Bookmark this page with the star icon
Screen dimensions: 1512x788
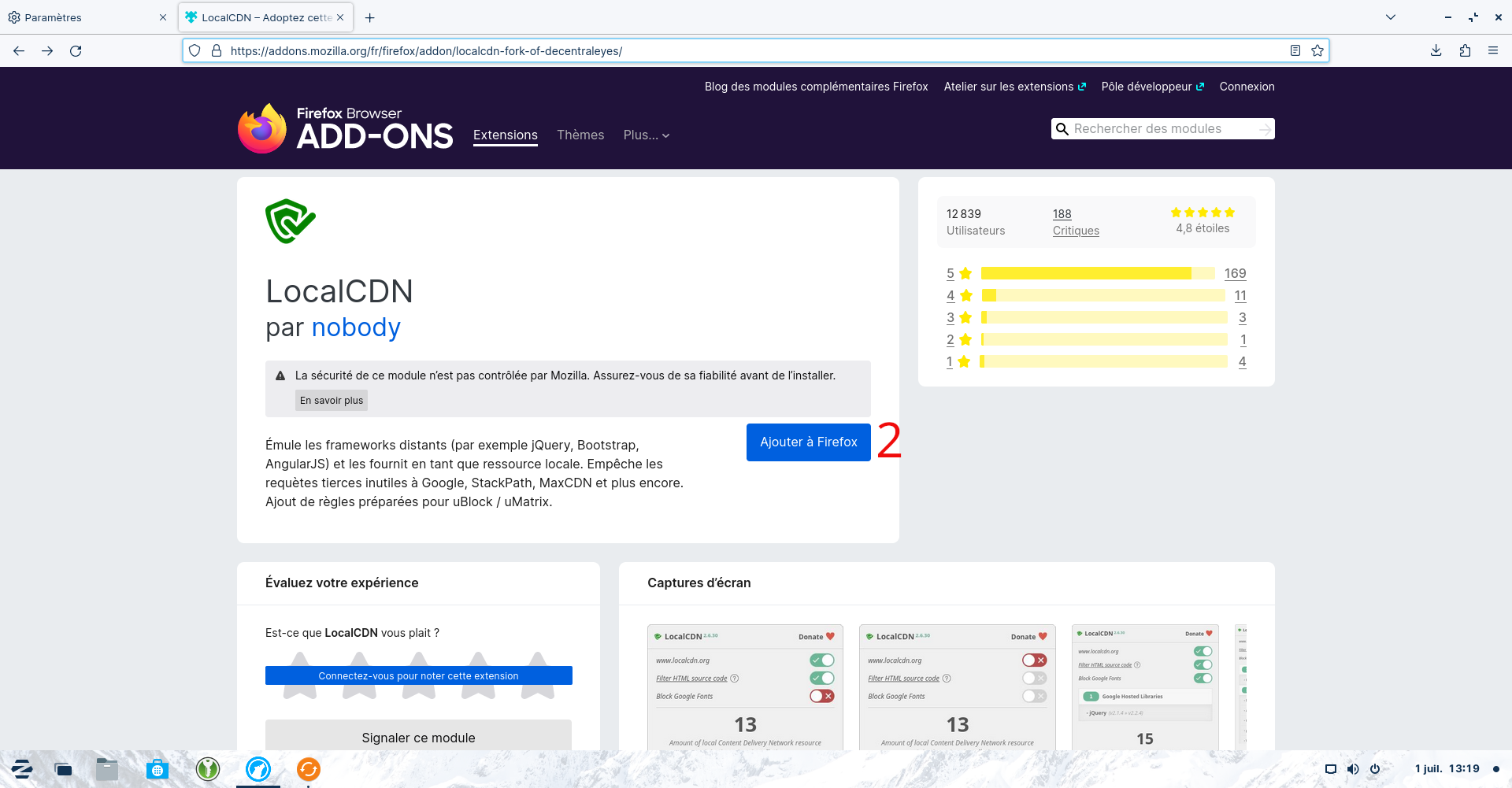click(1317, 51)
